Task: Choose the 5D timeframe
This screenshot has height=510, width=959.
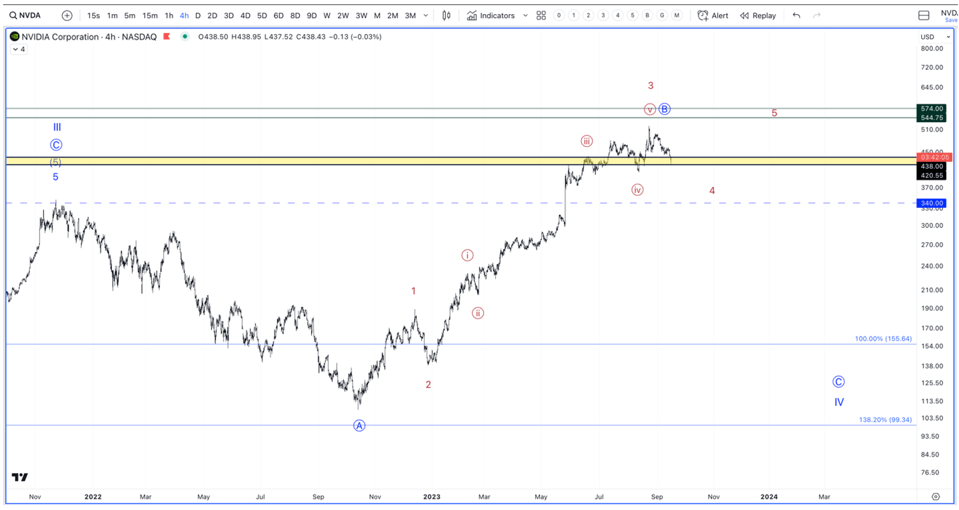Action: [262, 15]
